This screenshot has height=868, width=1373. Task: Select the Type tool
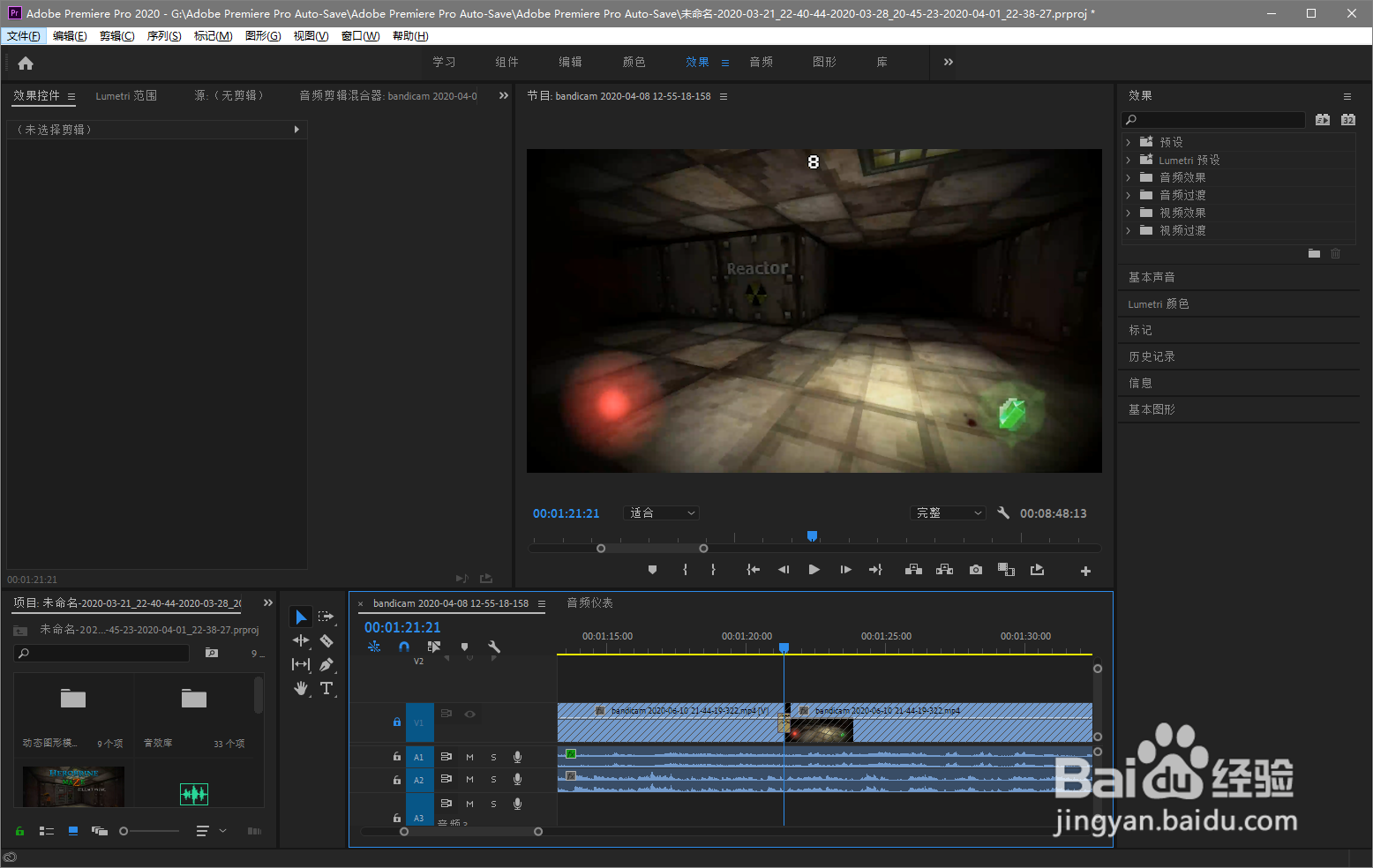(326, 688)
